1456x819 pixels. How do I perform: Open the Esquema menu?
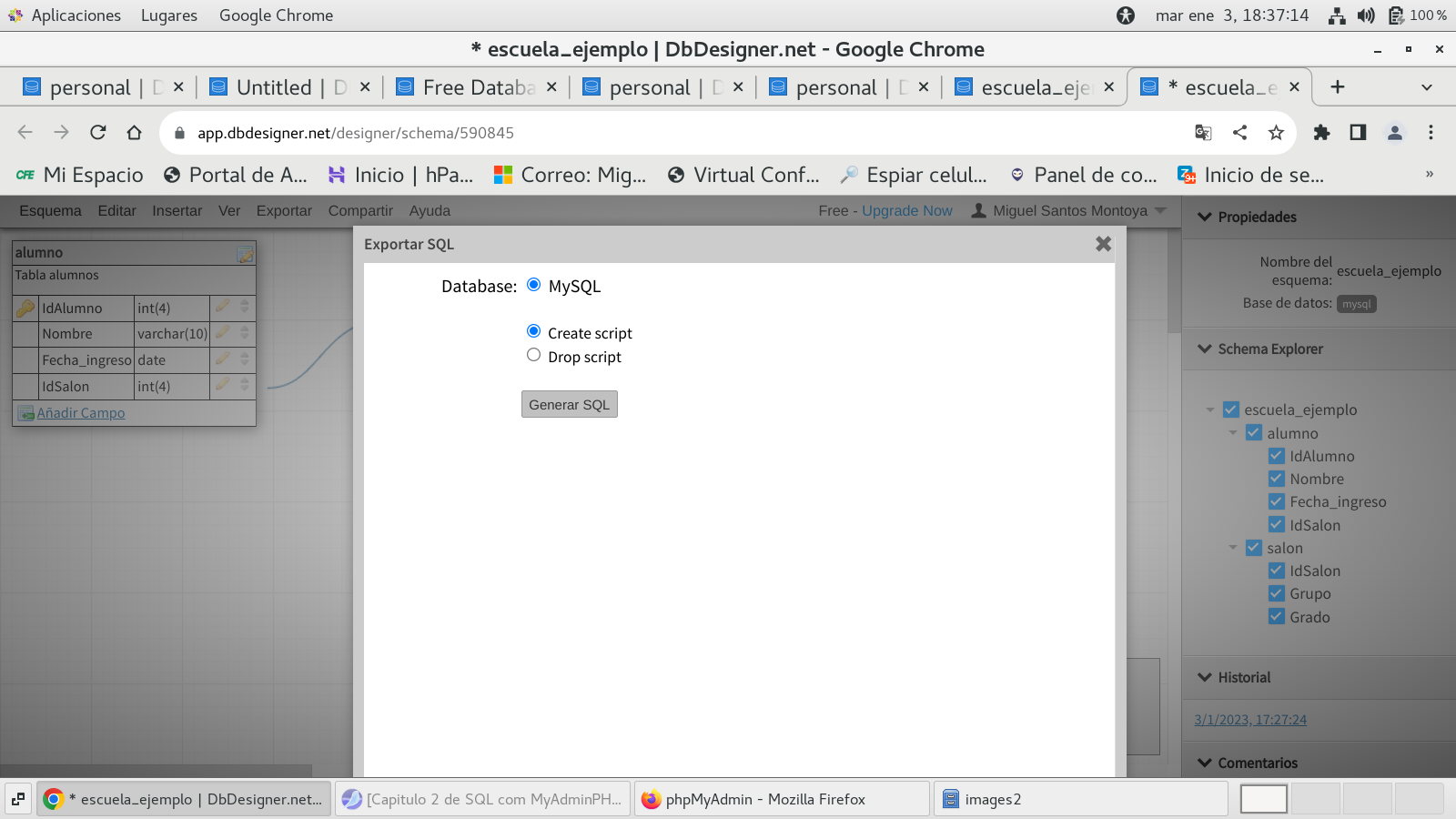(x=50, y=211)
